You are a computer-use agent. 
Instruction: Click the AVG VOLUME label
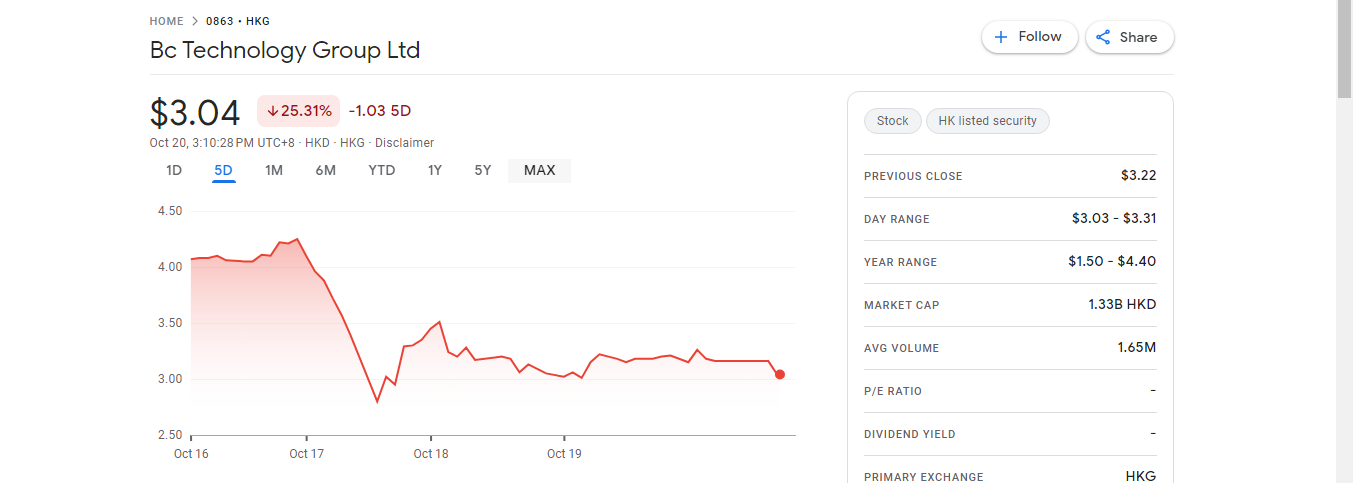pyautogui.click(x=902, y=348)
